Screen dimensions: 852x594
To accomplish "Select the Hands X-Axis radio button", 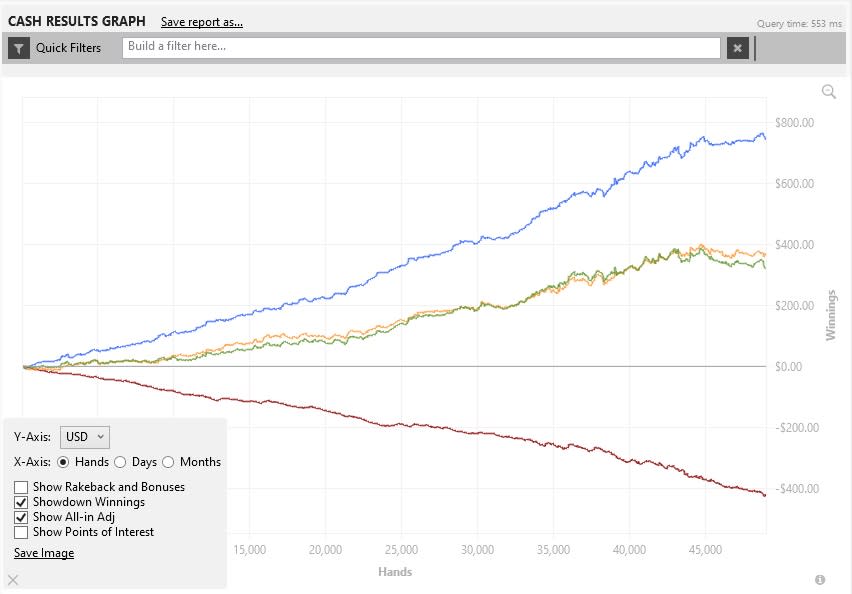I will pos(63,462).
